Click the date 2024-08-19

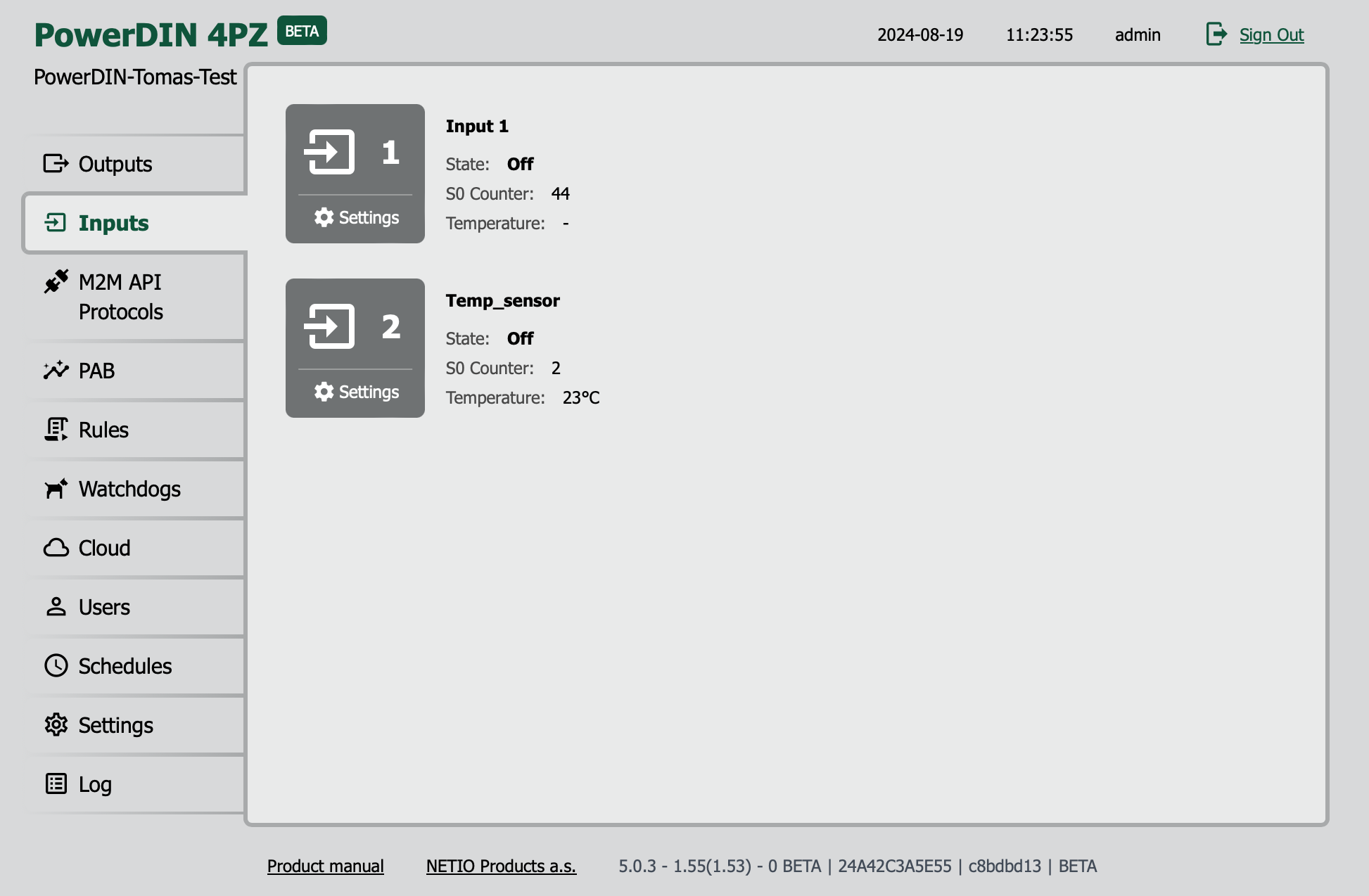click(920, 34)
